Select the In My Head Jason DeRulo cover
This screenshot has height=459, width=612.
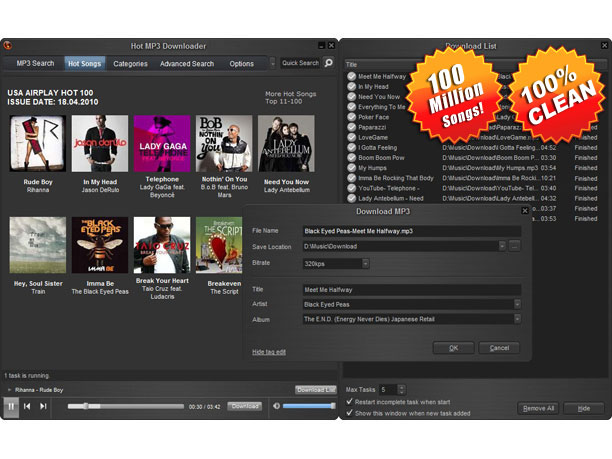pyautogui.click(x=100, y=143)
